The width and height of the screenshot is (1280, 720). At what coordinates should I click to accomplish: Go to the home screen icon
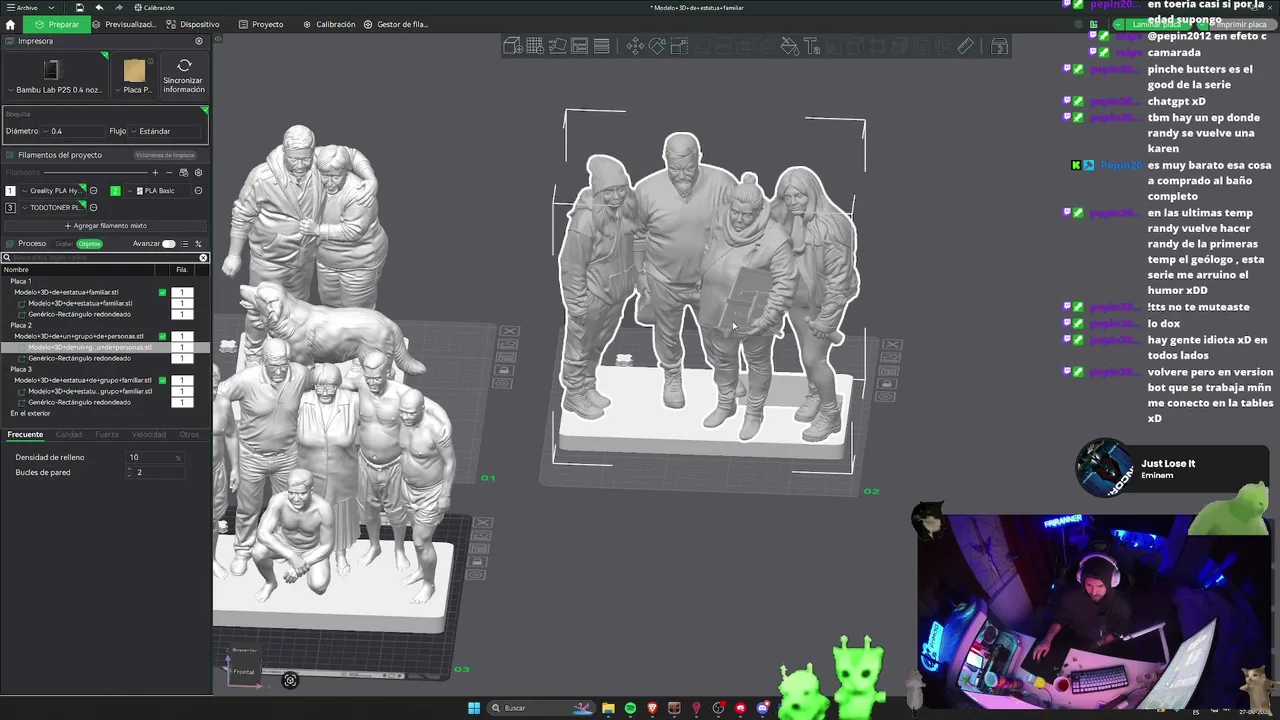pyautogui.click(x=10, y=24)
